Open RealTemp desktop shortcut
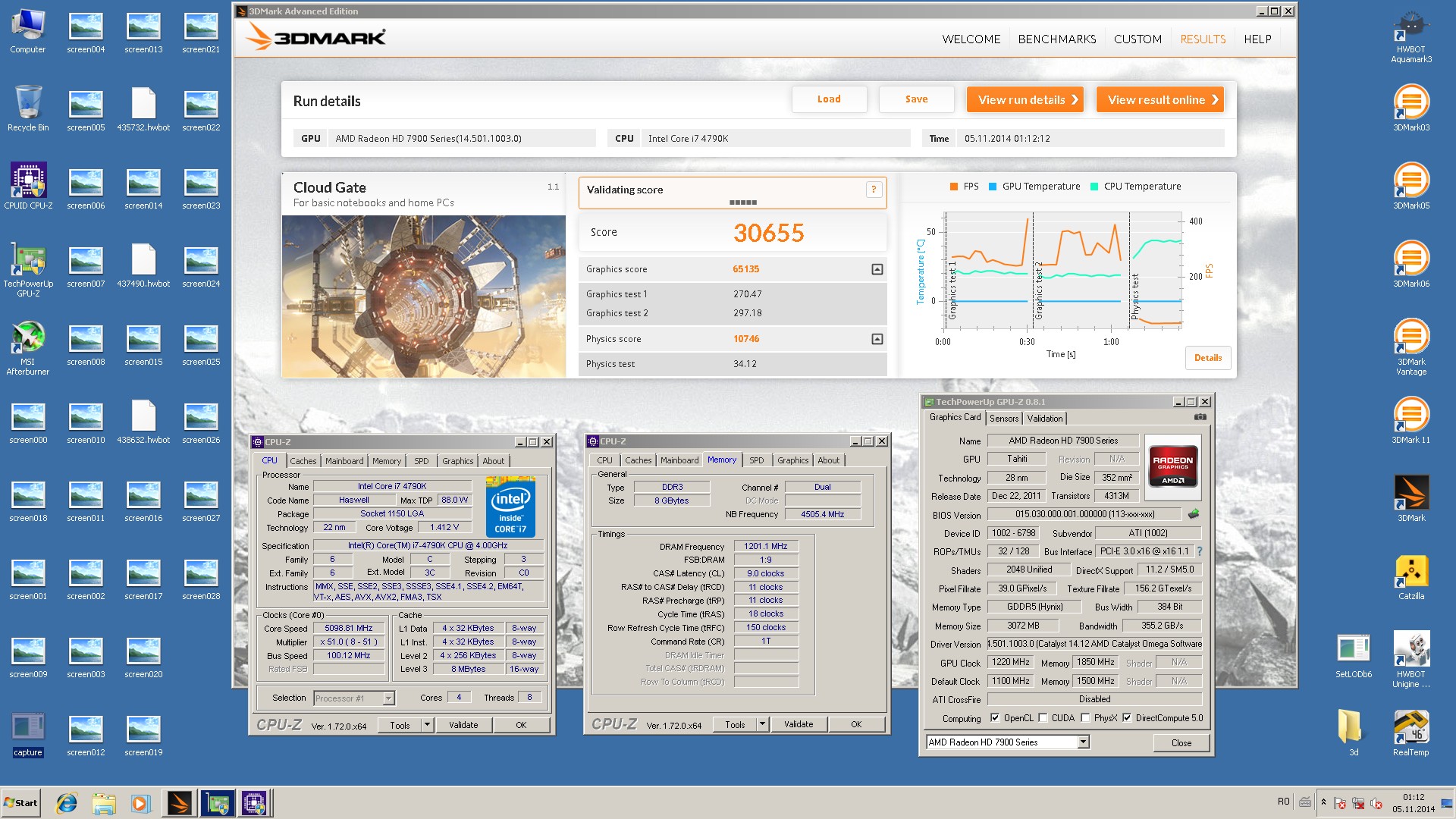 pyautogui.click(x=1411, y=732)
